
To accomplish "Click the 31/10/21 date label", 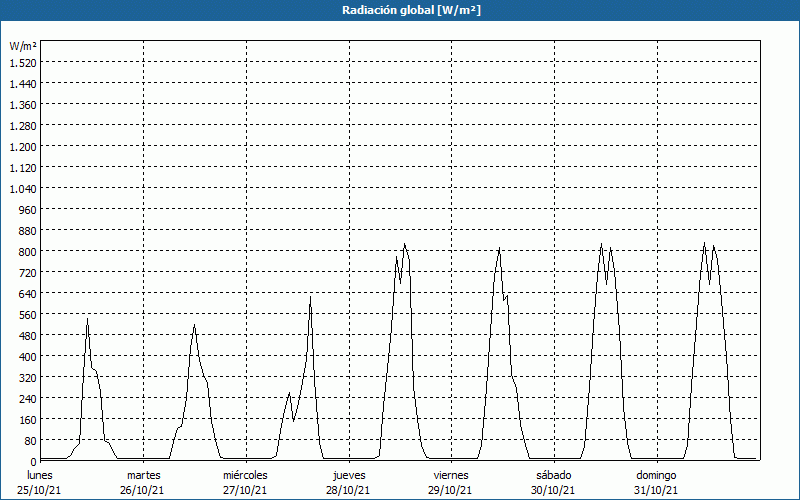I will point(656,490).
